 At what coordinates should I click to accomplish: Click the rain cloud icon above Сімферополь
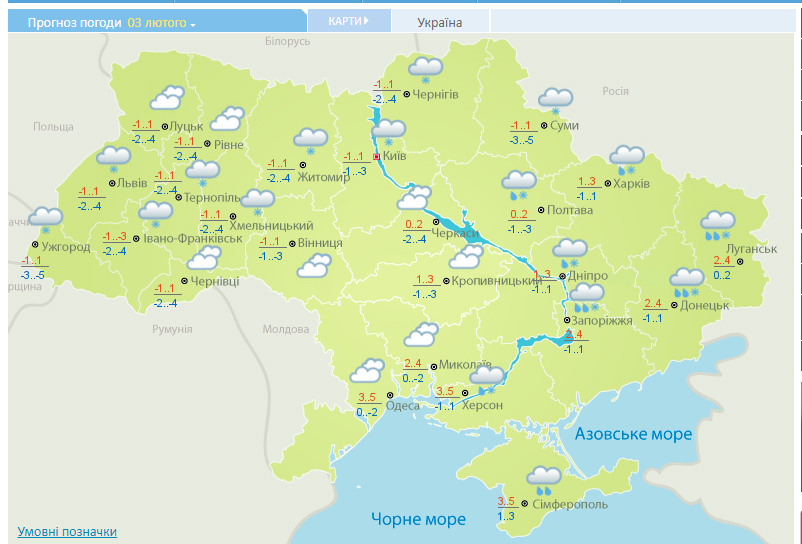click(x=544, y=481)
